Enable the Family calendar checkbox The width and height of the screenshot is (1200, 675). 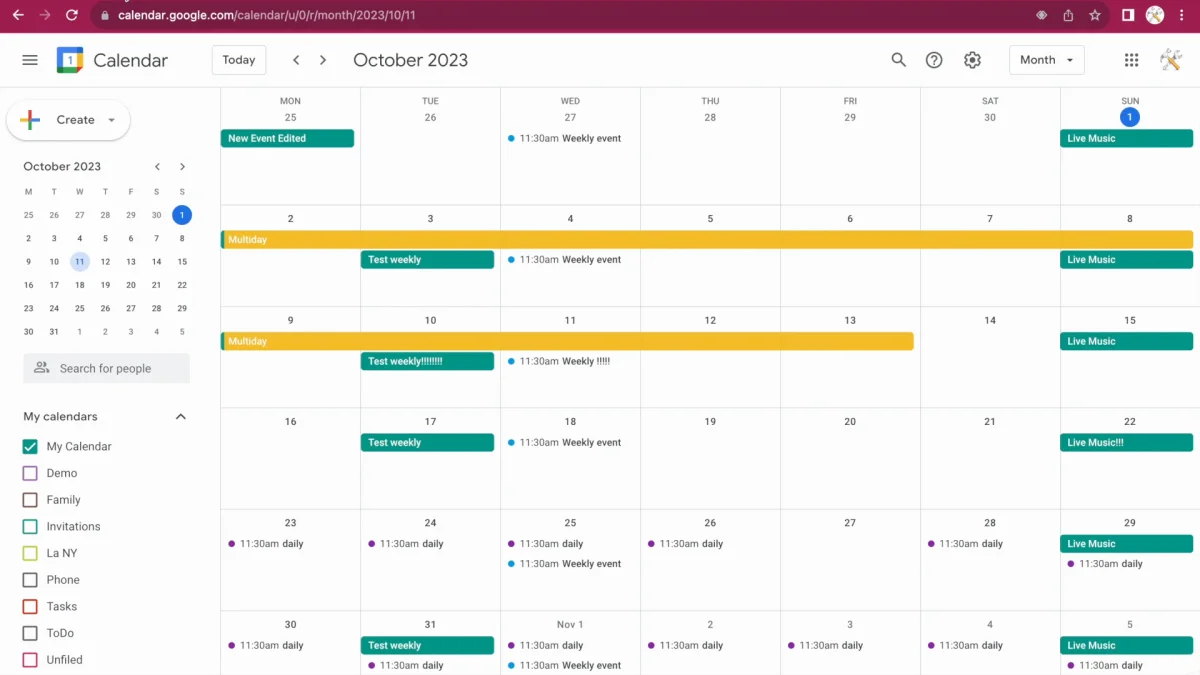(30, 500)
